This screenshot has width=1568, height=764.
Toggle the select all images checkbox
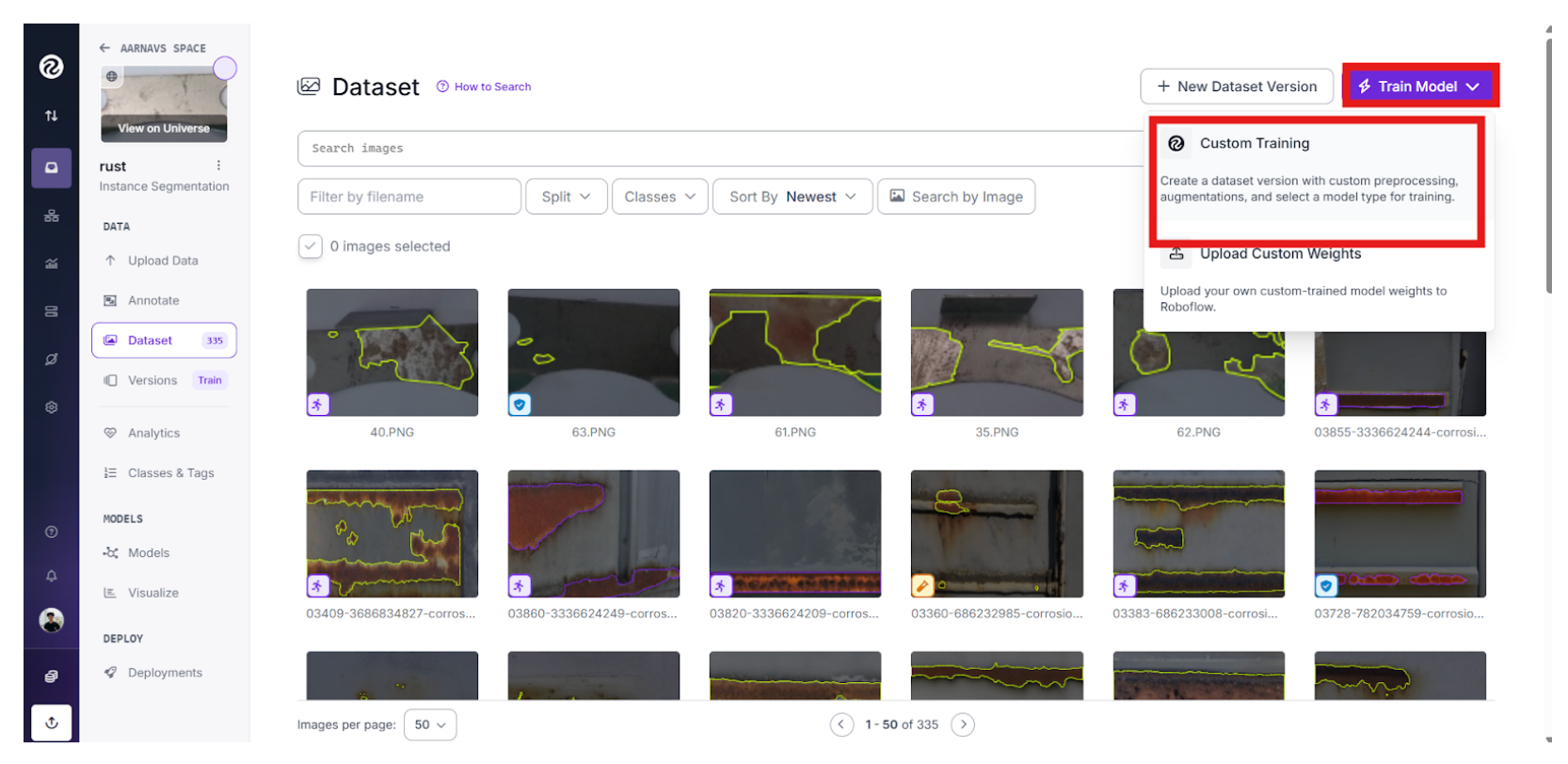click(310, 247)
